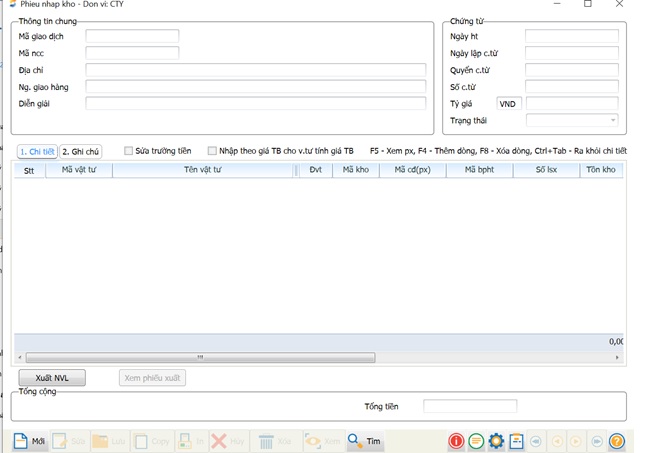
Task: Click the scrollbar right arrow
Action: click(x=617, y=357)
